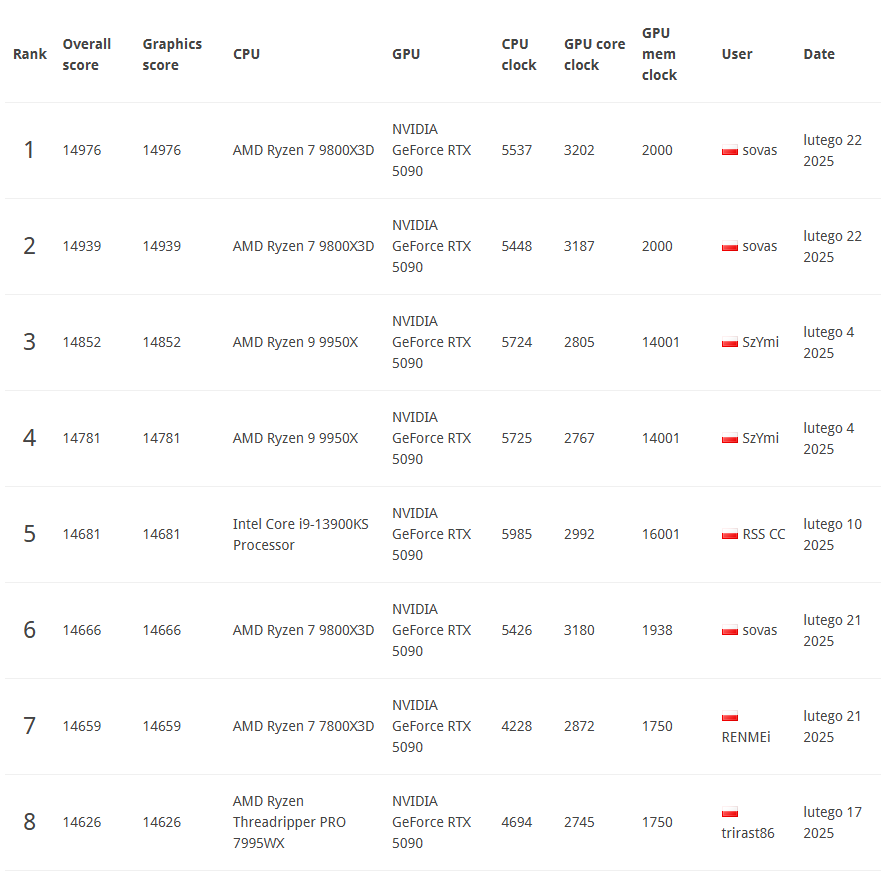893x876 pixels.
Task: Sort by Overall score column header
Action: (x=86, y=54)
